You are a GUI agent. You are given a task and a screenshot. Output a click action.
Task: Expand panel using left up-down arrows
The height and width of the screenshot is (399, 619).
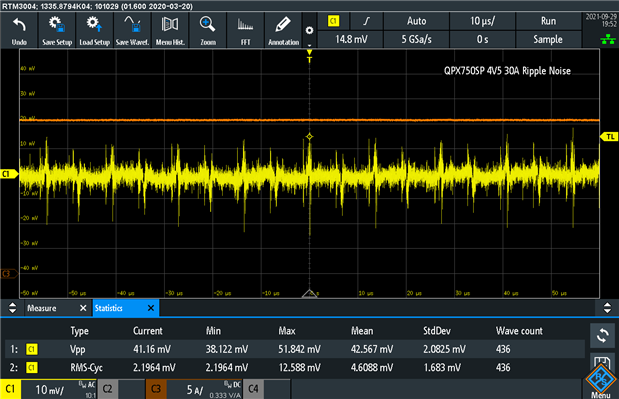point(12,308)
